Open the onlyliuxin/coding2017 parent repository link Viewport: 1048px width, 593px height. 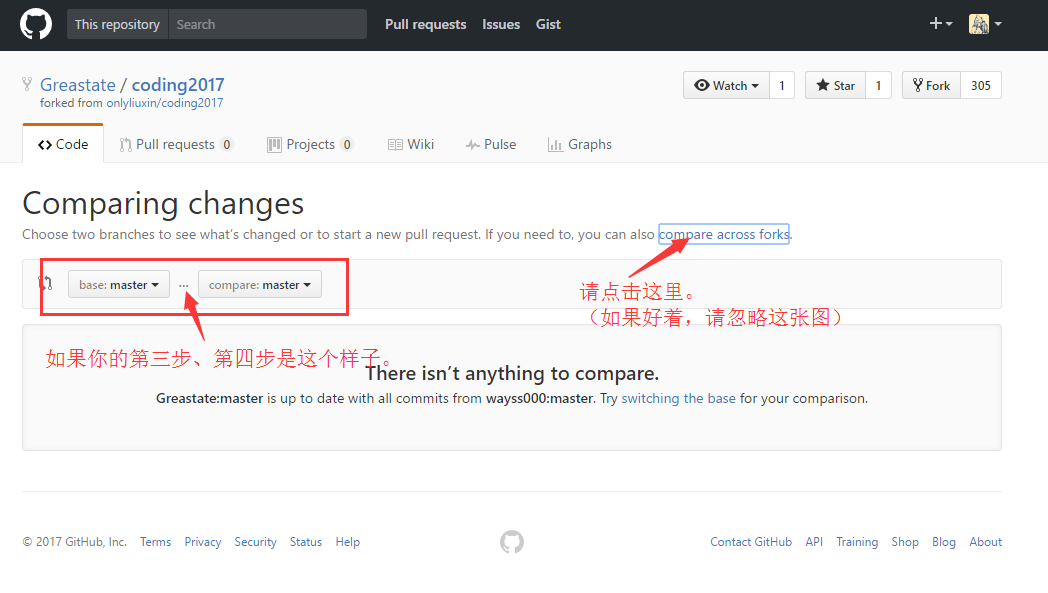164,103
